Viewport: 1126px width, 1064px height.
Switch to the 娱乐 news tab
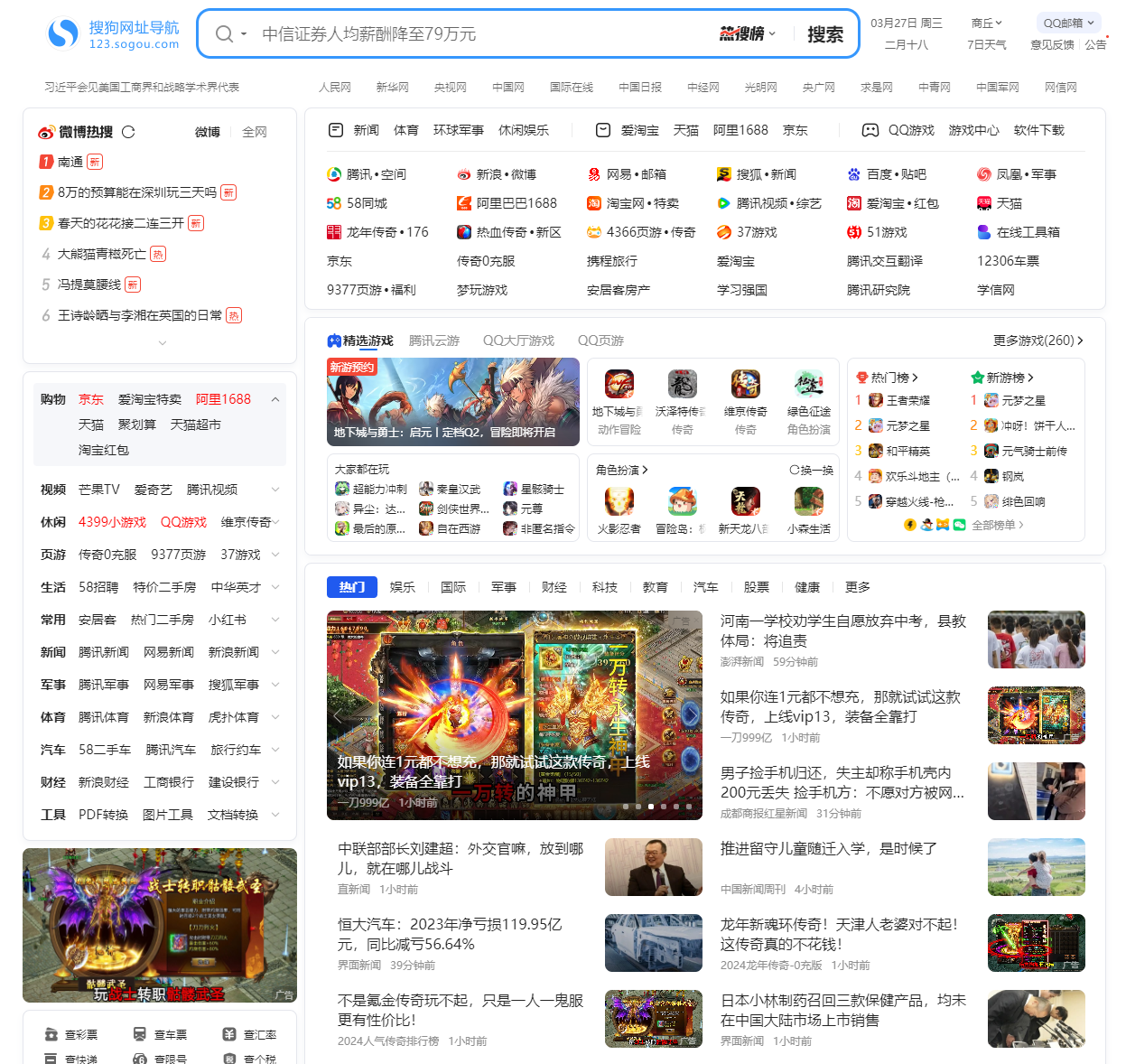[x=403, y=586]
